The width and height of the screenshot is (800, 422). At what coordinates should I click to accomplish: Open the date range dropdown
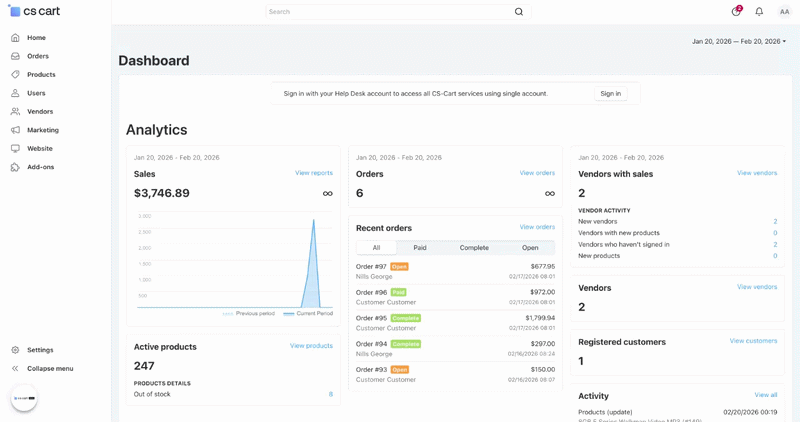pyautogui.click(x=738, y=42)
